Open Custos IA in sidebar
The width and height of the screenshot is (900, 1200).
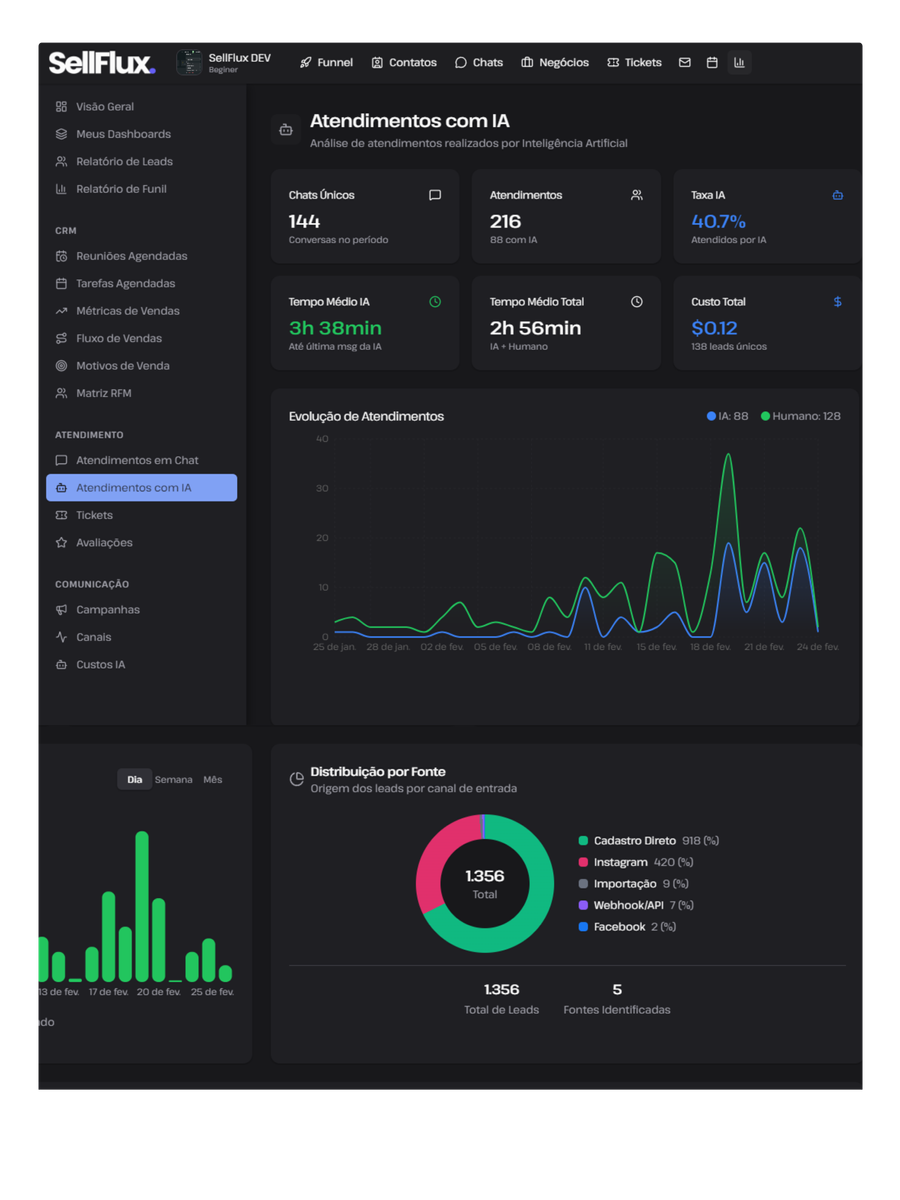(100, 665)
